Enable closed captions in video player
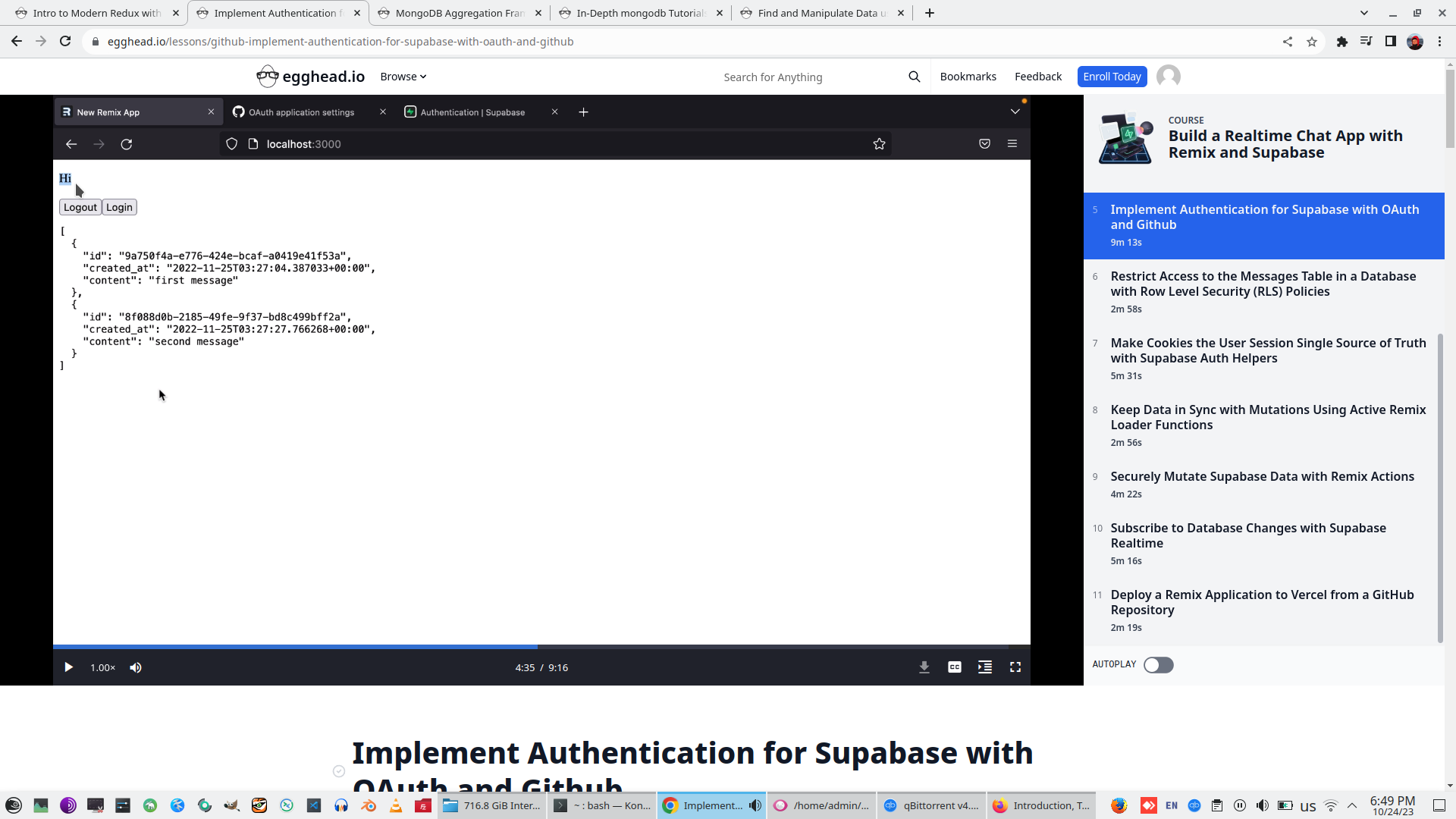Image resolution: width=1456 pixels, height=819 pixels. point(954,667)
